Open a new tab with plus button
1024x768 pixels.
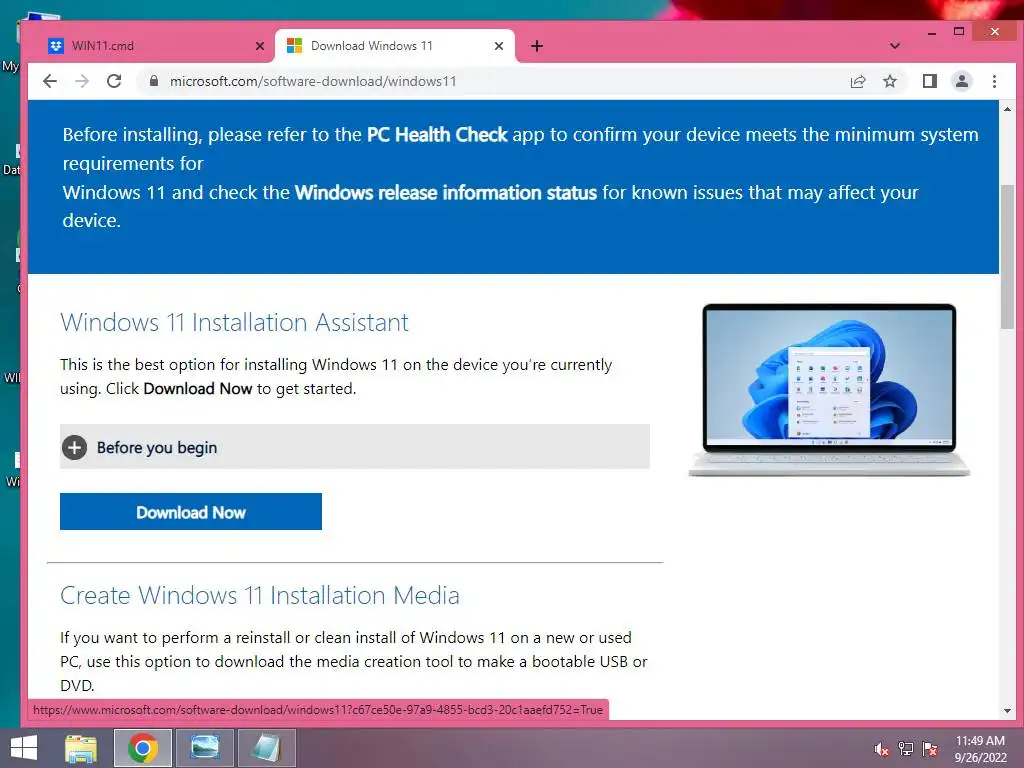(537, 46)
